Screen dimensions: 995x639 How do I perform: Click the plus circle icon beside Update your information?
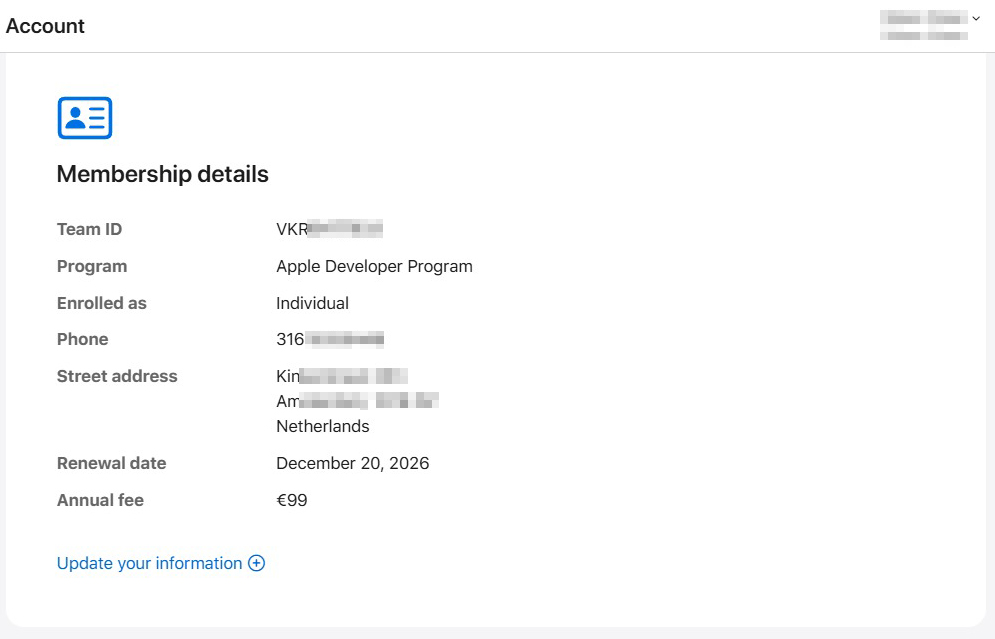(x=257, y=563)
